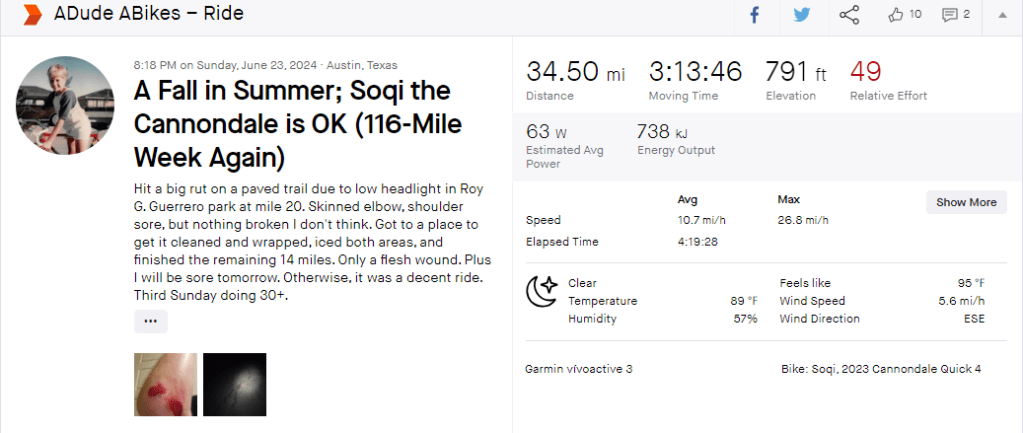Open the dark trail photo thumbnail
Viewport: 1023px width, 433px height.
point(234,384)
